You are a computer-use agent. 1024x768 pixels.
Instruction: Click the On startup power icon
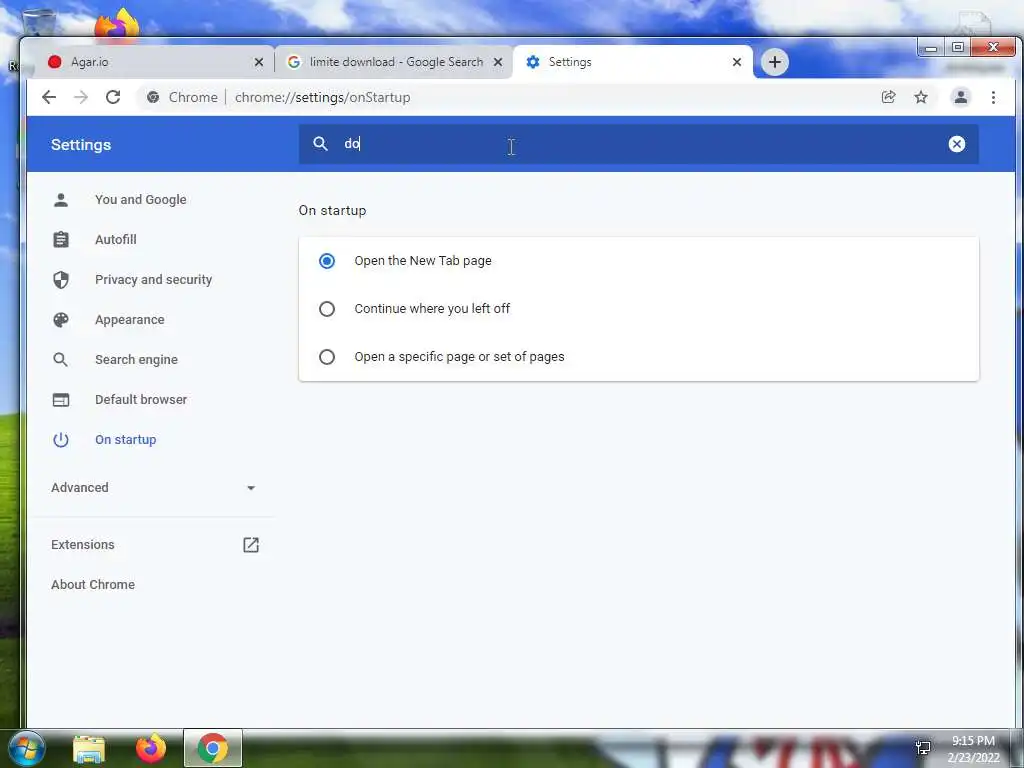[x=61, y=440]
